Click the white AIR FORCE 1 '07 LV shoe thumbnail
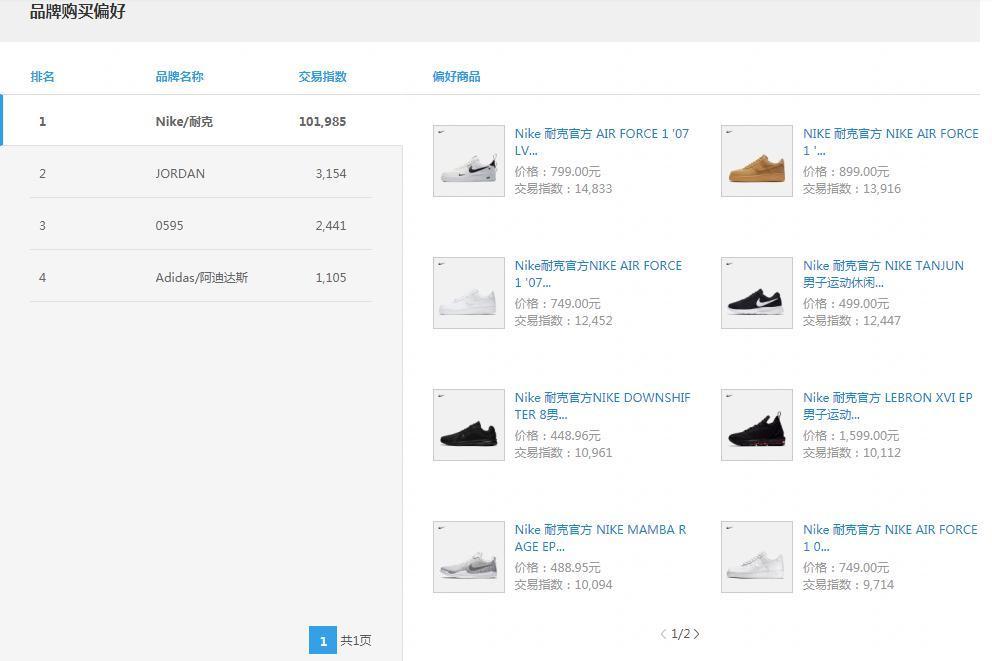992x661 pixels. tap(468, 161)
